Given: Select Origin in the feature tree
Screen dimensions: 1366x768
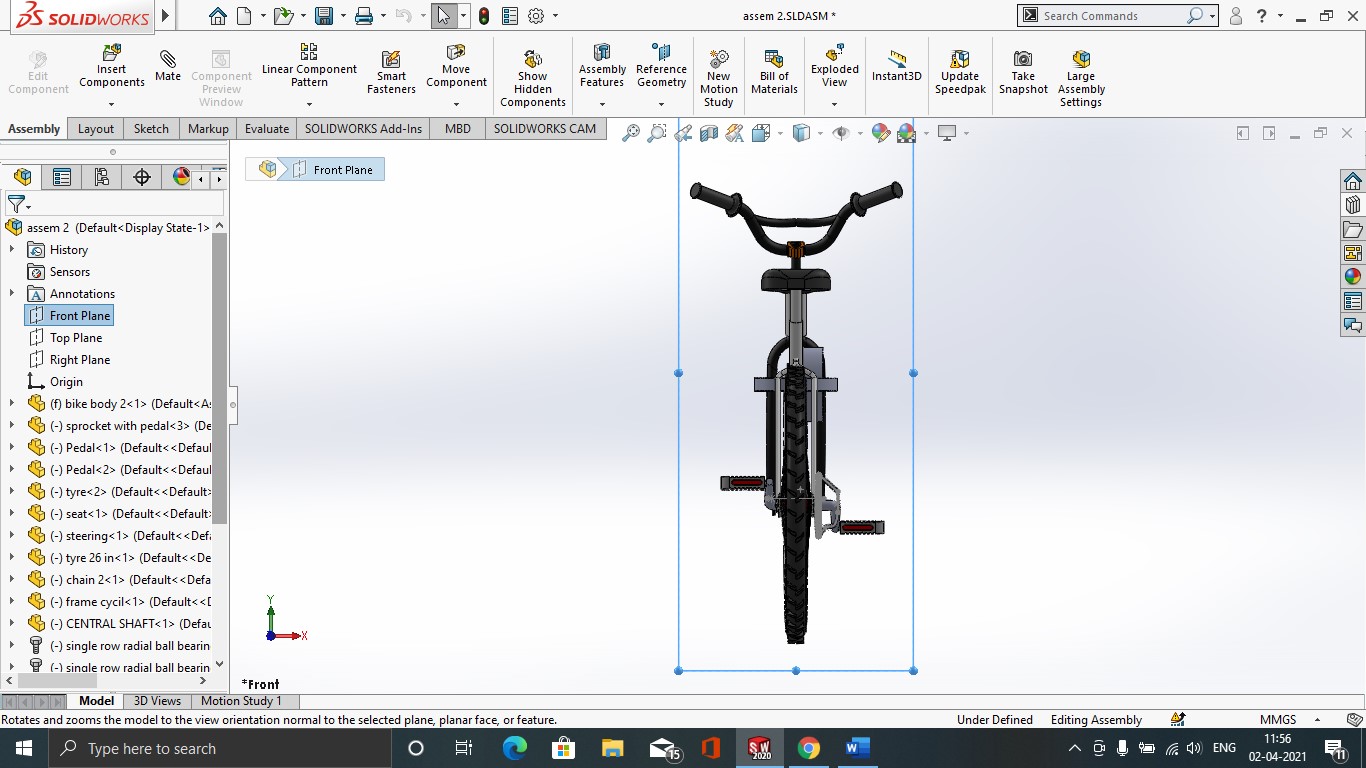Looking at the screenshot, I should tap(66, 382).
